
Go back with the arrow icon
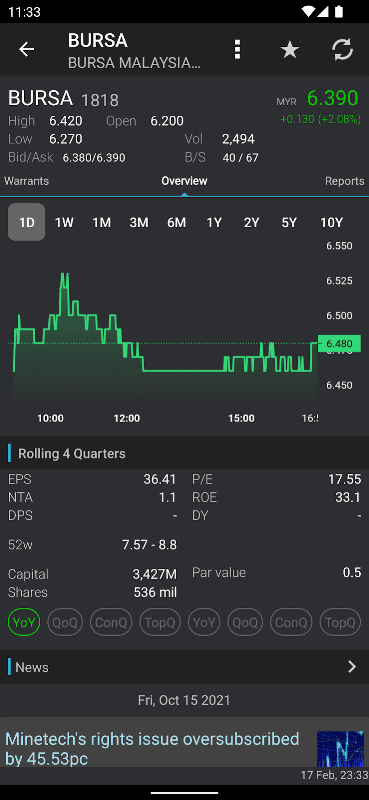[x=27, y=49]
